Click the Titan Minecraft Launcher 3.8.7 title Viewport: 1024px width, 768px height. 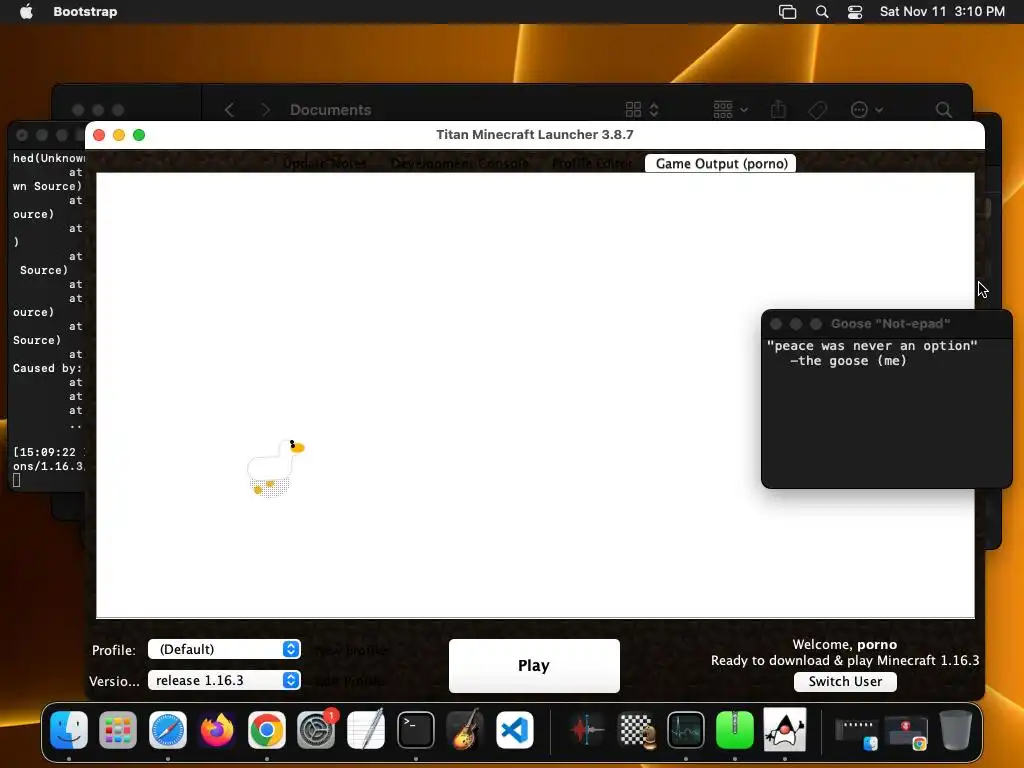pos(535,135)
